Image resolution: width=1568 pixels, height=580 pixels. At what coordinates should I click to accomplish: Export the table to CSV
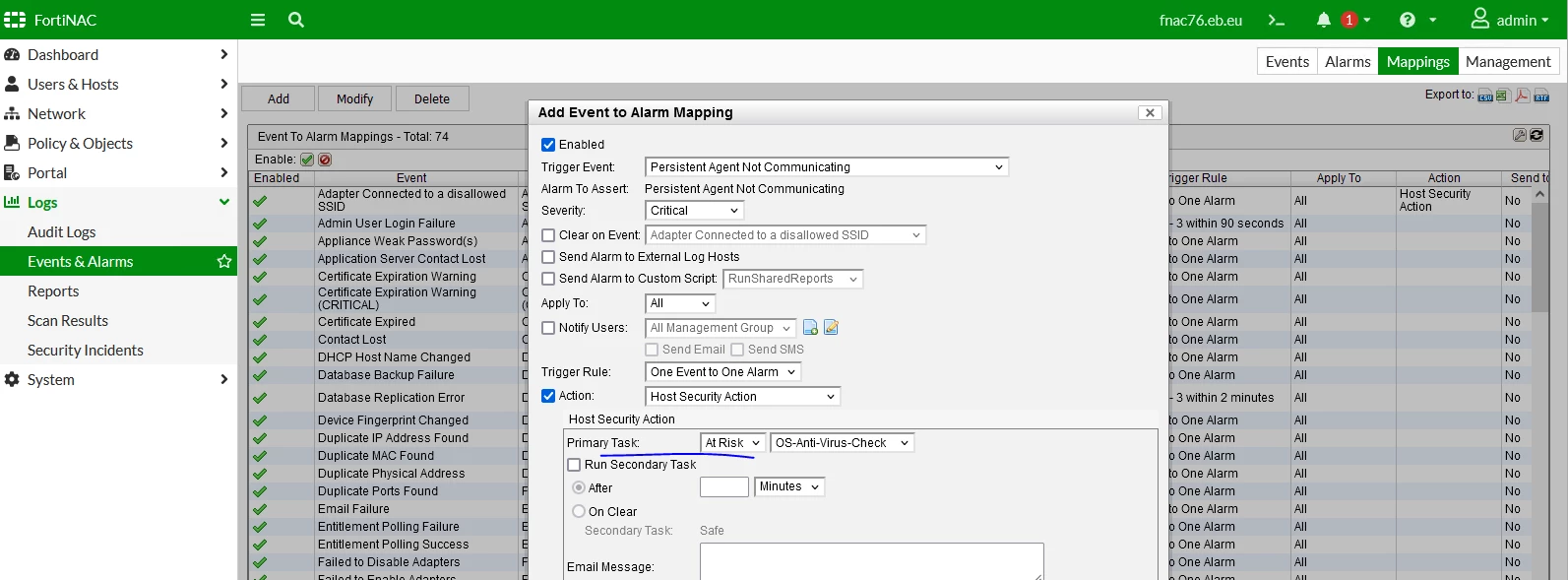tap(1485, 96)
